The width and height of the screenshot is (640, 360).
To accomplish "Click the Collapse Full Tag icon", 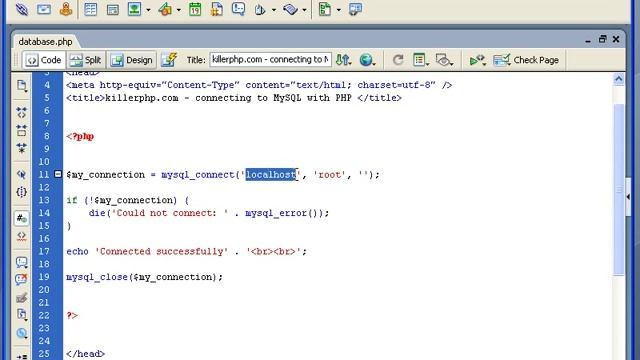I will (22, 112).
